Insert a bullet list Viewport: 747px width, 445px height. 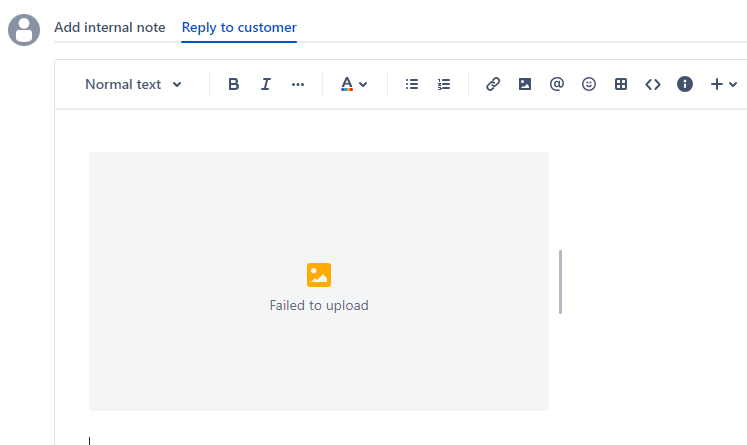click(412, 84)
